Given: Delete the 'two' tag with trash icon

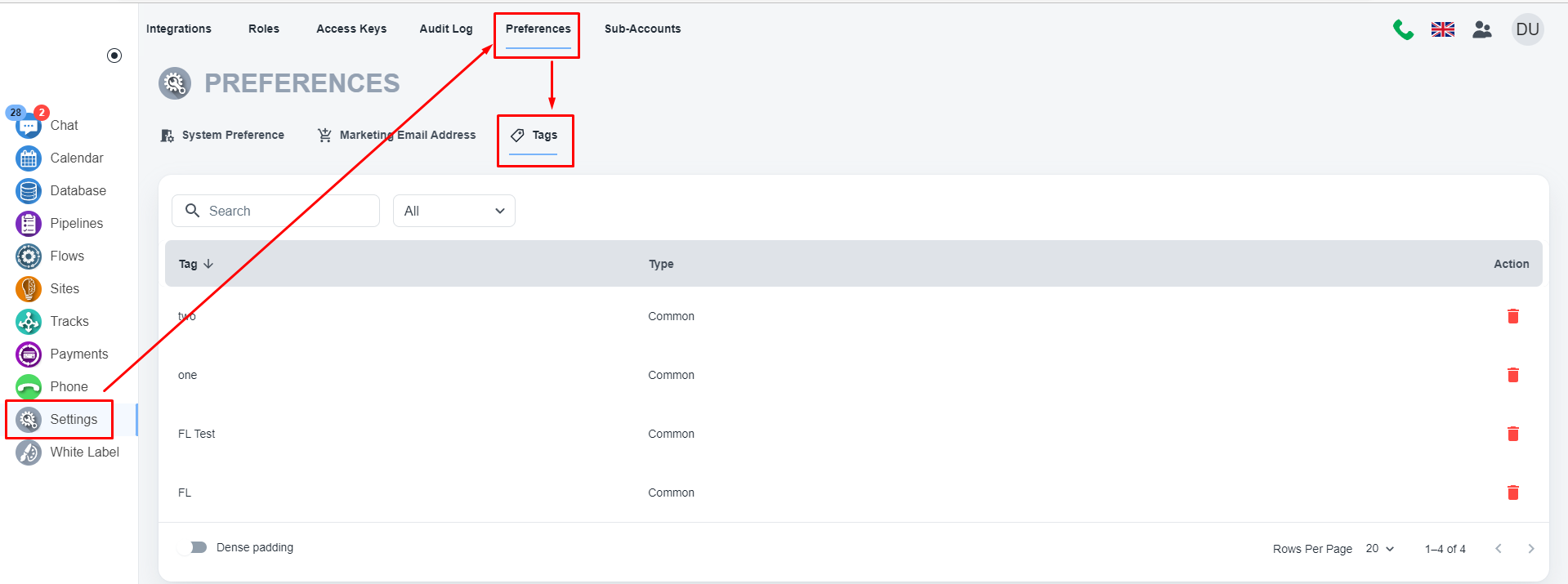Looking at the screenshot, I should click(x=1512, y=316).
